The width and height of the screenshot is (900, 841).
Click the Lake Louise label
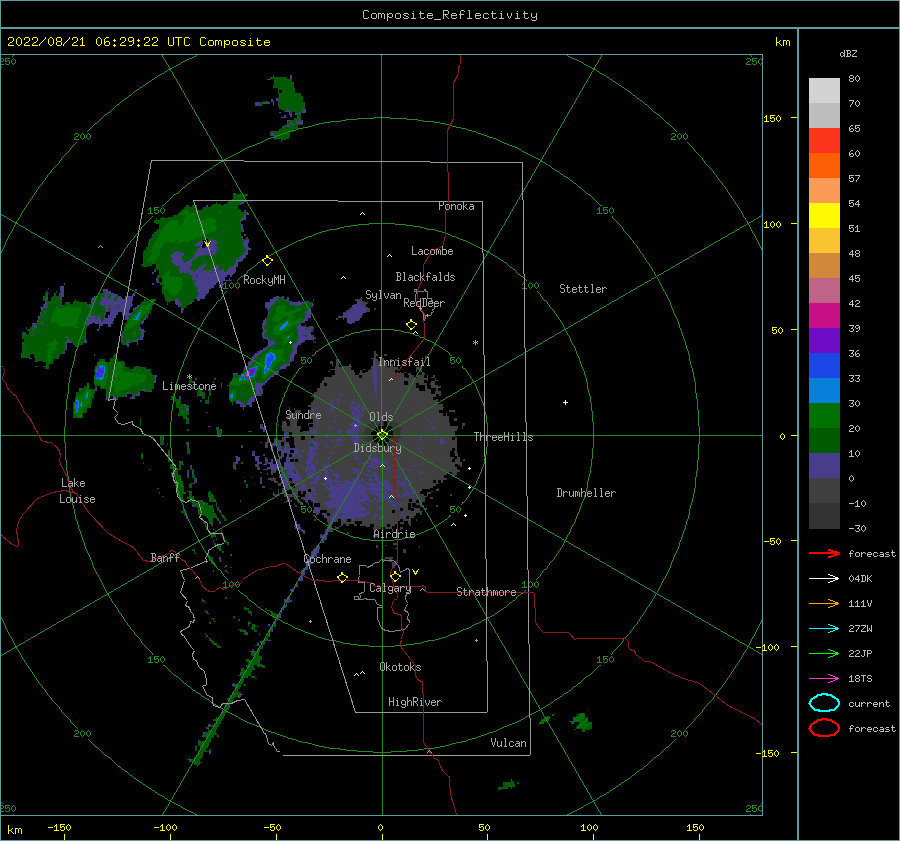77,491
